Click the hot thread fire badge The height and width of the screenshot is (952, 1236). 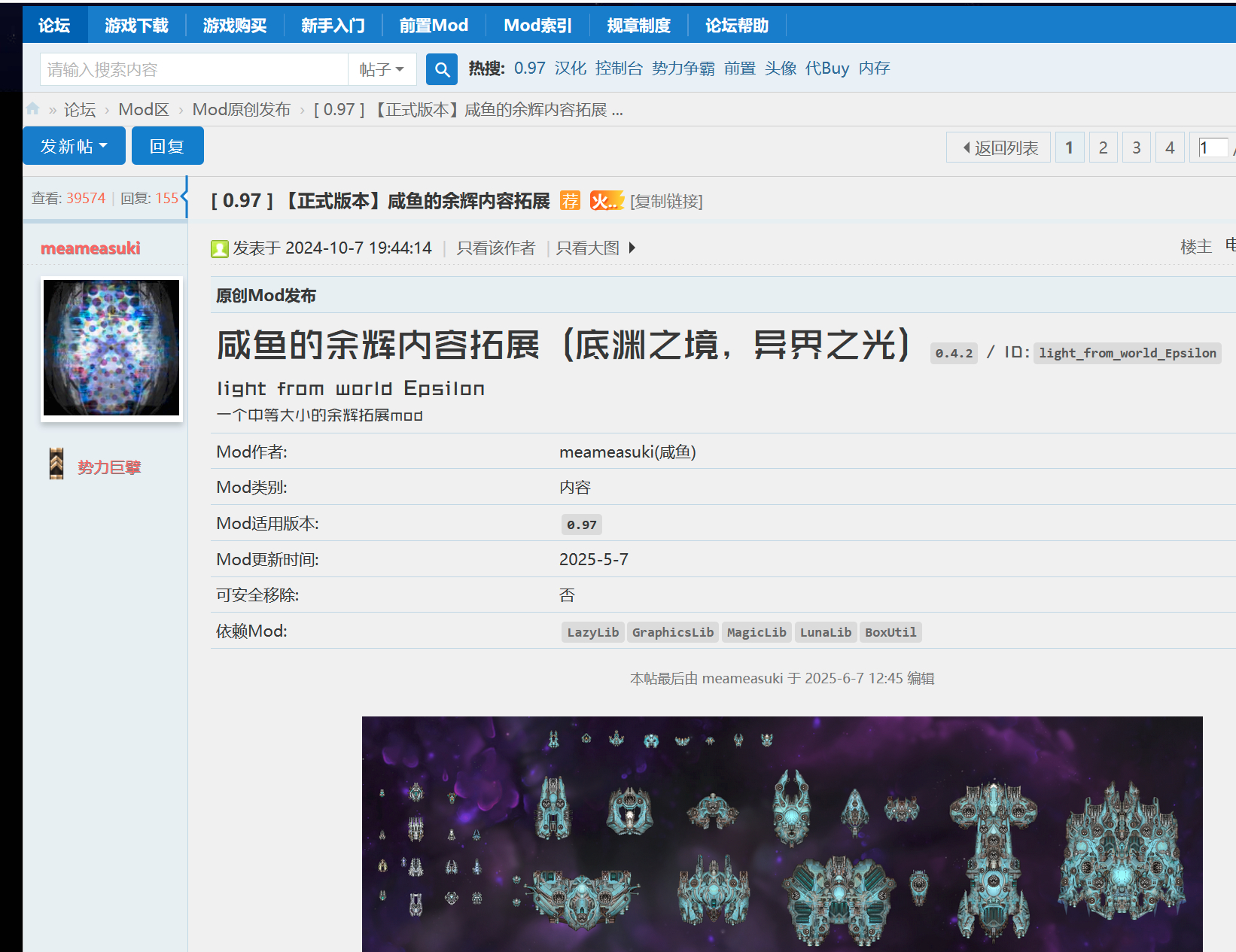(606, 201)
